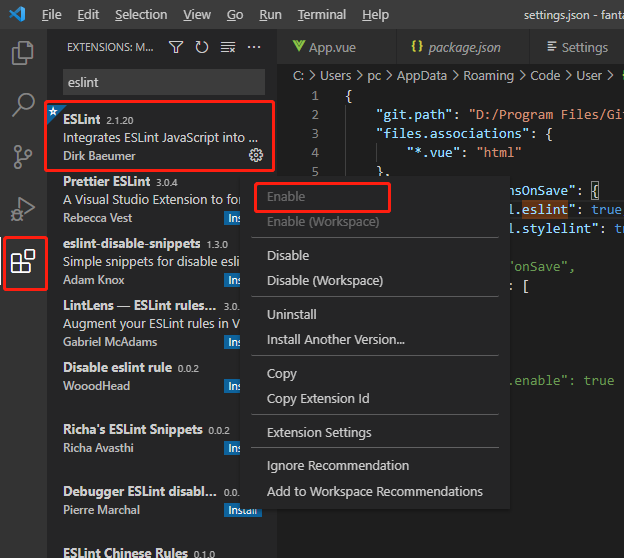
Task: Choose Copy in the context menu
Action: pos(374,374)
